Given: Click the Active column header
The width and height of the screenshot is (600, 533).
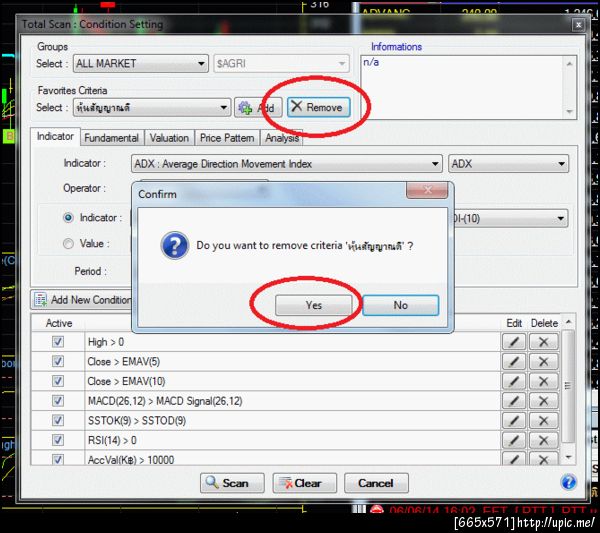Looking at the screenshot, I should coord(59,323).
